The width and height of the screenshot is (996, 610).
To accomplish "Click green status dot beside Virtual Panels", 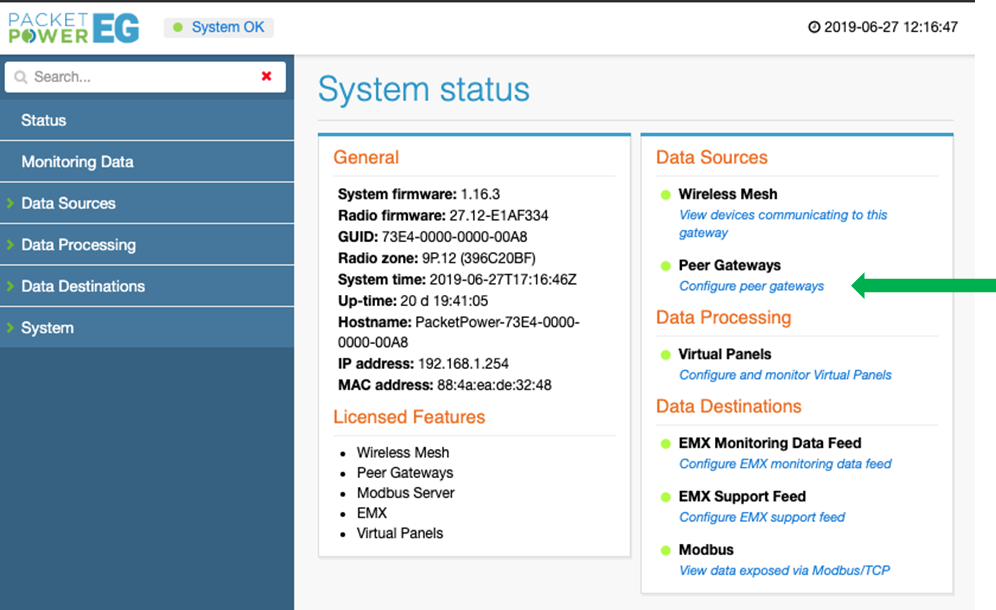I will 666,355.
